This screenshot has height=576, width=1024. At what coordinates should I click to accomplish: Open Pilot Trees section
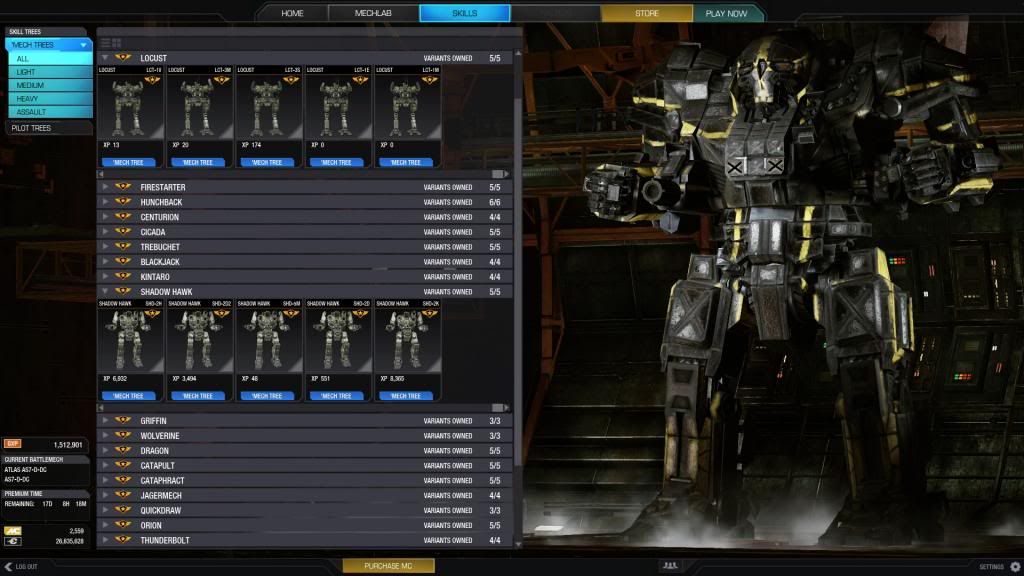[48, 128]
